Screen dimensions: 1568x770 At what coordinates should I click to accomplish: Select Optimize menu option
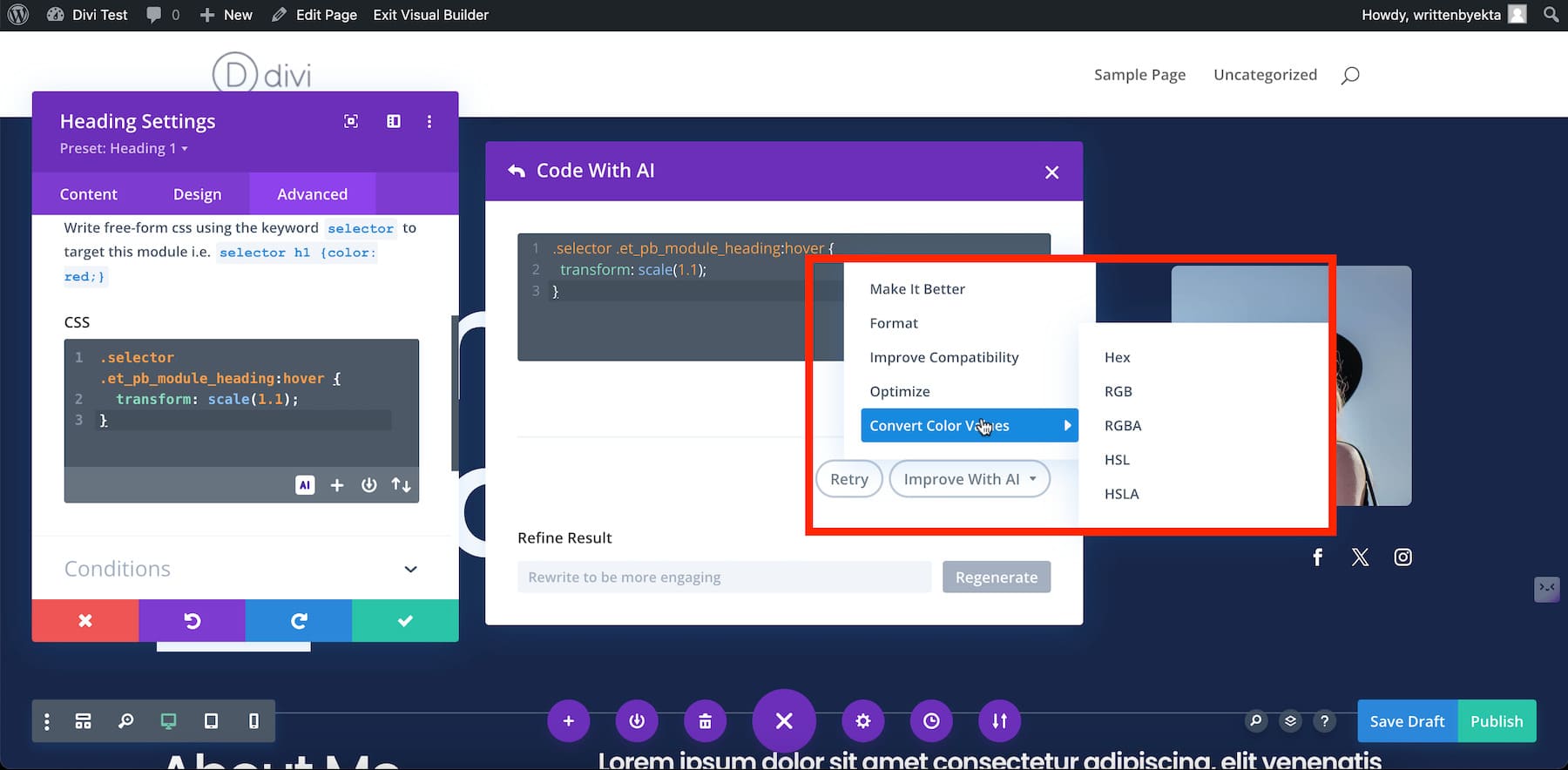(900, 391)
